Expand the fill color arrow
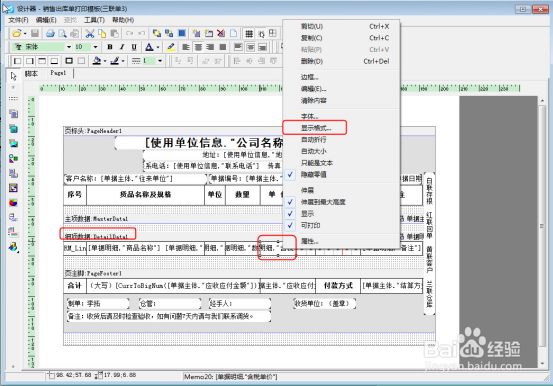 coord(105,61)
